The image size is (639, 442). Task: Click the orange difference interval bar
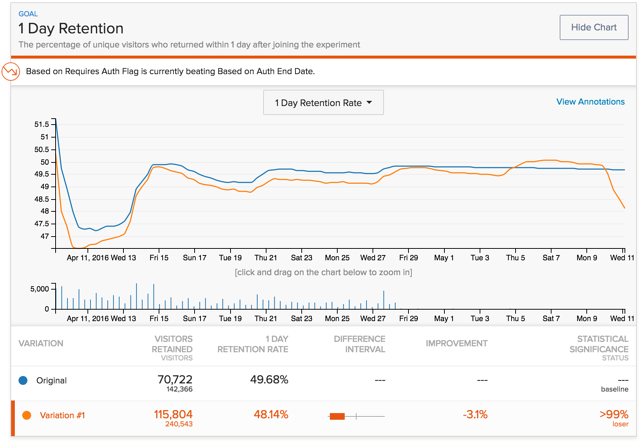point(338,415)
